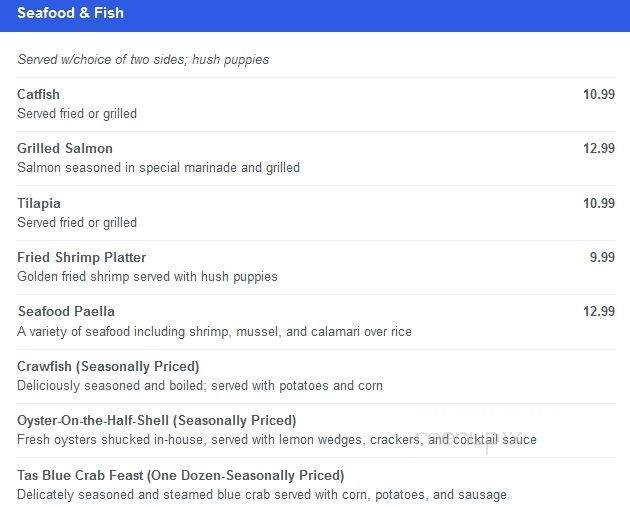Click Delicately seasoned steamed blue crab description
This screenshot has height=507, width=630.
point(262,495)
